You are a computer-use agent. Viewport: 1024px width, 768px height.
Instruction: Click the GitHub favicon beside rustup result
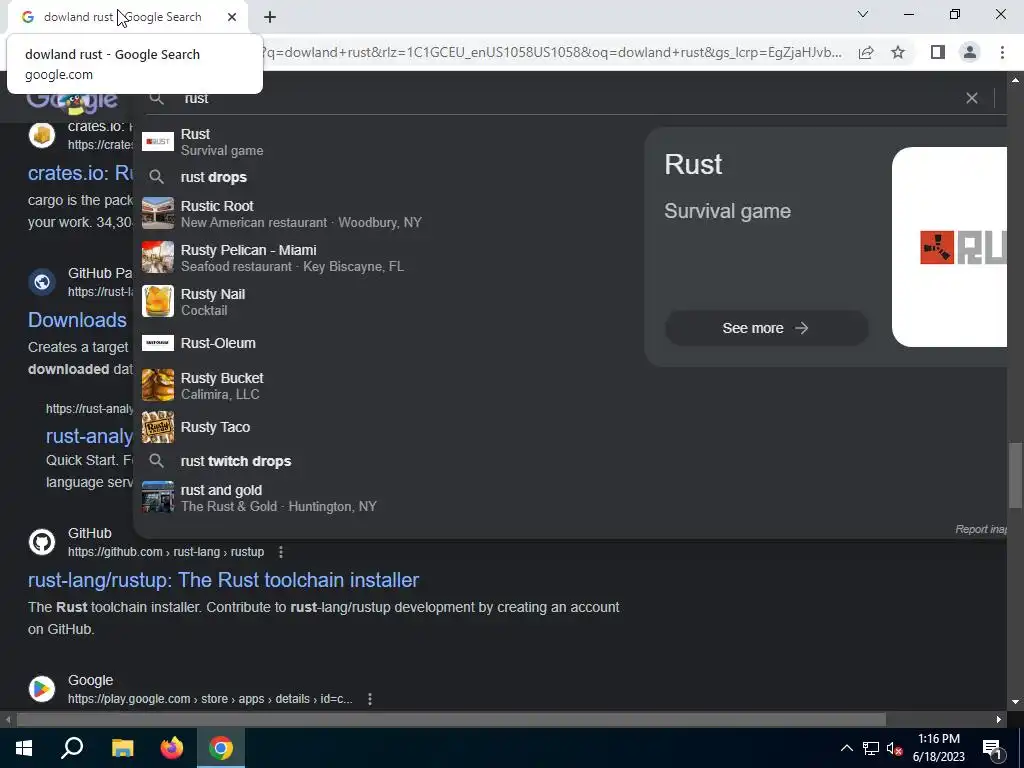pos(42,542)
